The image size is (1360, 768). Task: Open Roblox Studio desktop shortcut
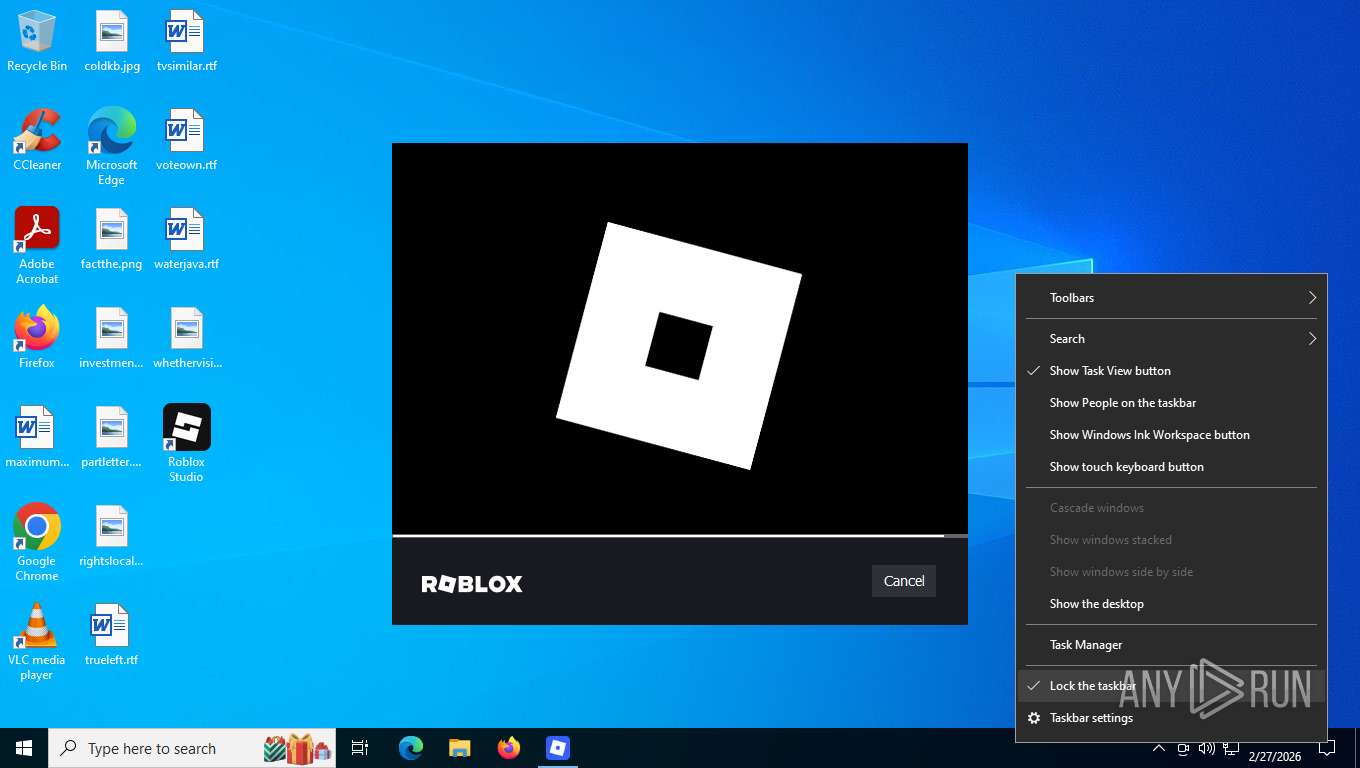(186, 444)
